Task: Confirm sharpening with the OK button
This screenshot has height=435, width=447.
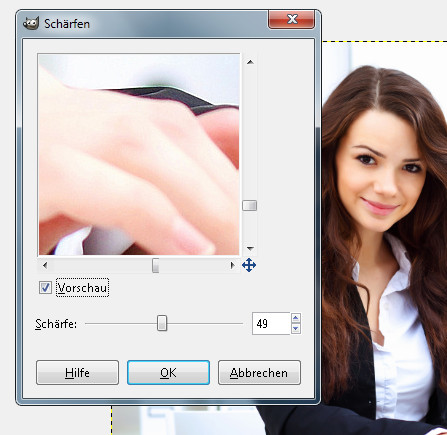Action: click(168, 372)
